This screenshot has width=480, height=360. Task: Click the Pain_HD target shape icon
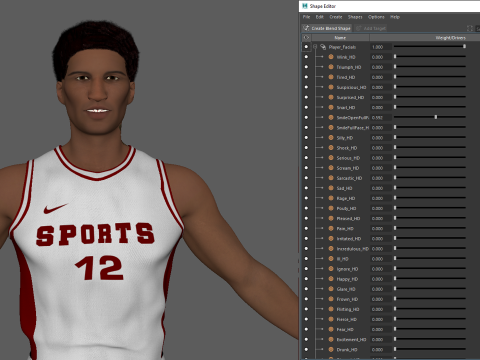(x=331, y=228)
